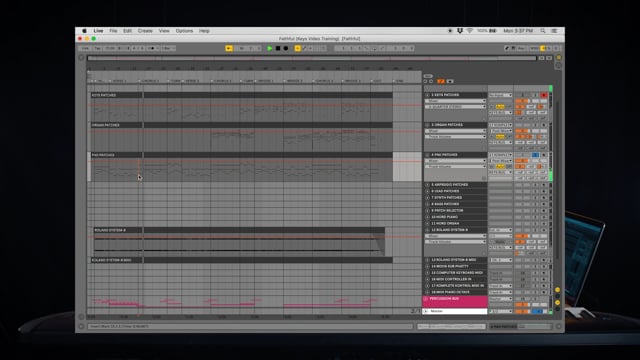Toggle the yellow Auto monitor button on Organ Patches
Screen dimensions: 640x360
(x=500, y=137)
